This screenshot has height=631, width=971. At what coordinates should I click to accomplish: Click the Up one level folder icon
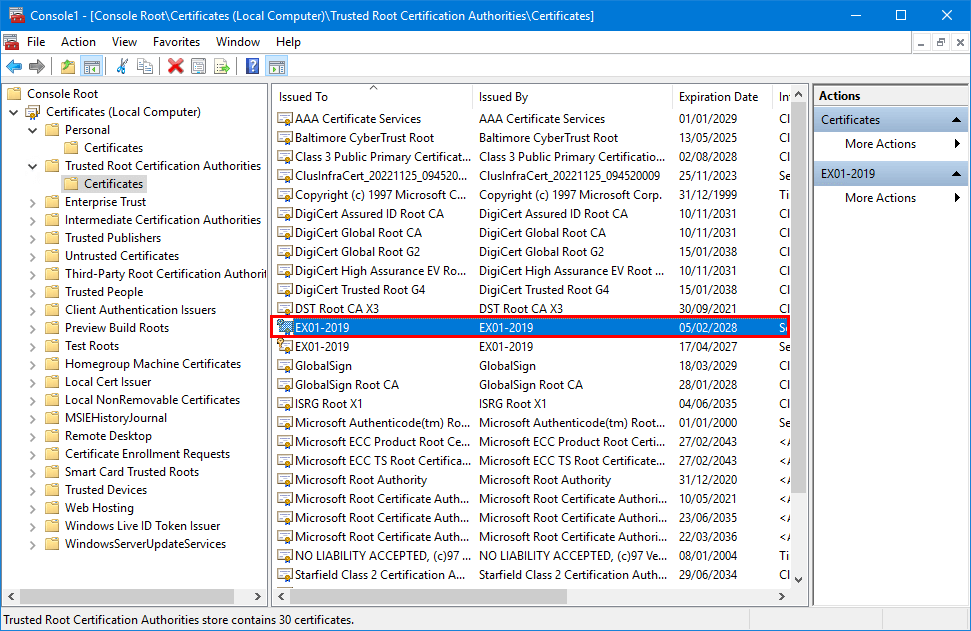point(68,66)
